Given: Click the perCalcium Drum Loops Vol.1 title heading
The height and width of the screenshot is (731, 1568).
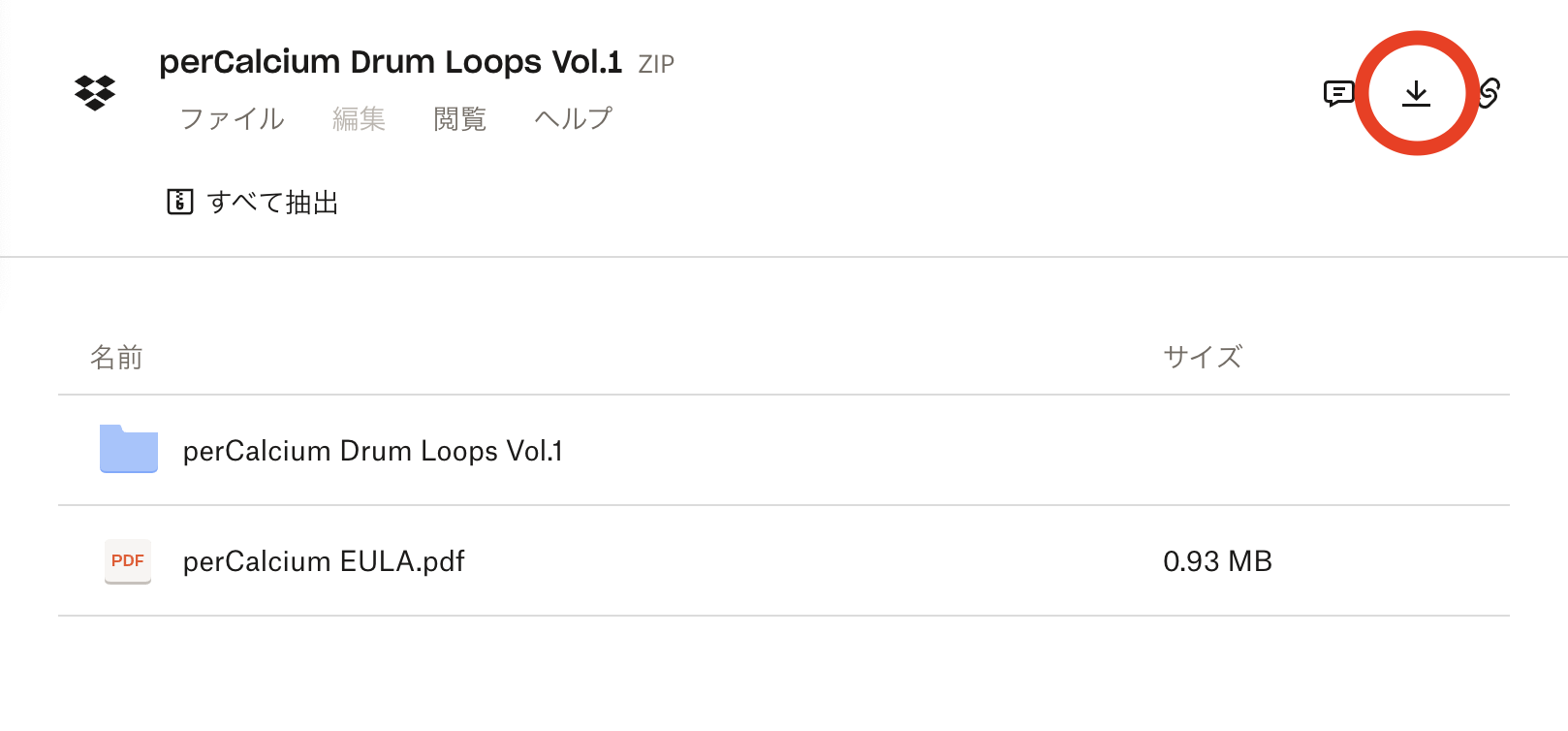Looking at the screenshot, I should coord(391,62).
